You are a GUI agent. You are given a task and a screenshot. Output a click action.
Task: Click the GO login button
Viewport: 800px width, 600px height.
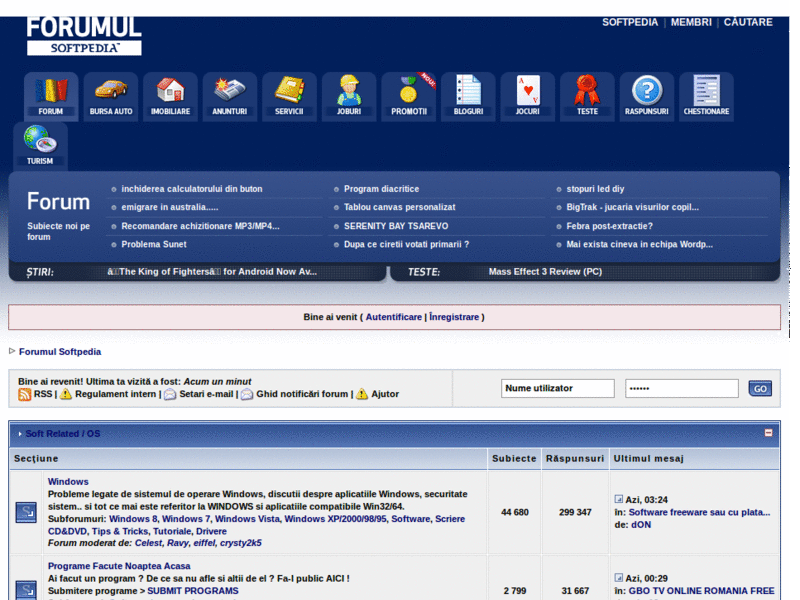pos(760,388)
